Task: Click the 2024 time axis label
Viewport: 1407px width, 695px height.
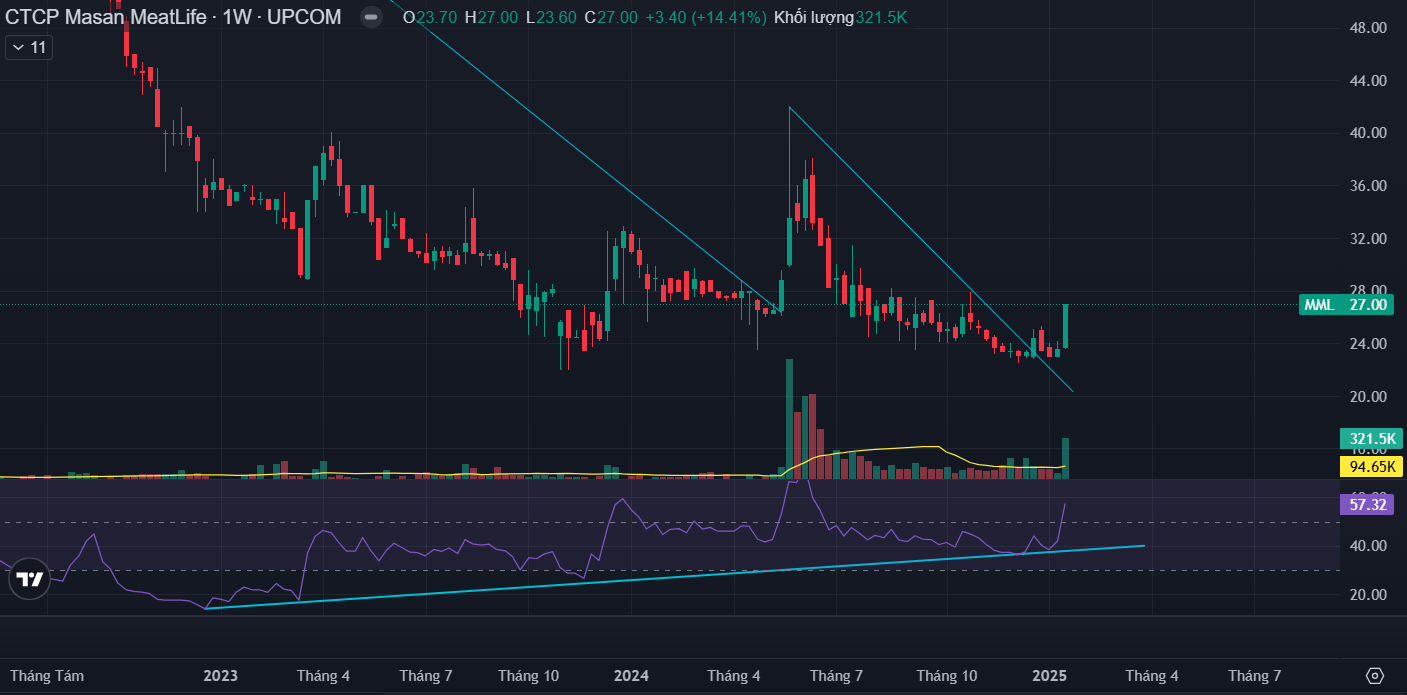Action: coord(630,676)
